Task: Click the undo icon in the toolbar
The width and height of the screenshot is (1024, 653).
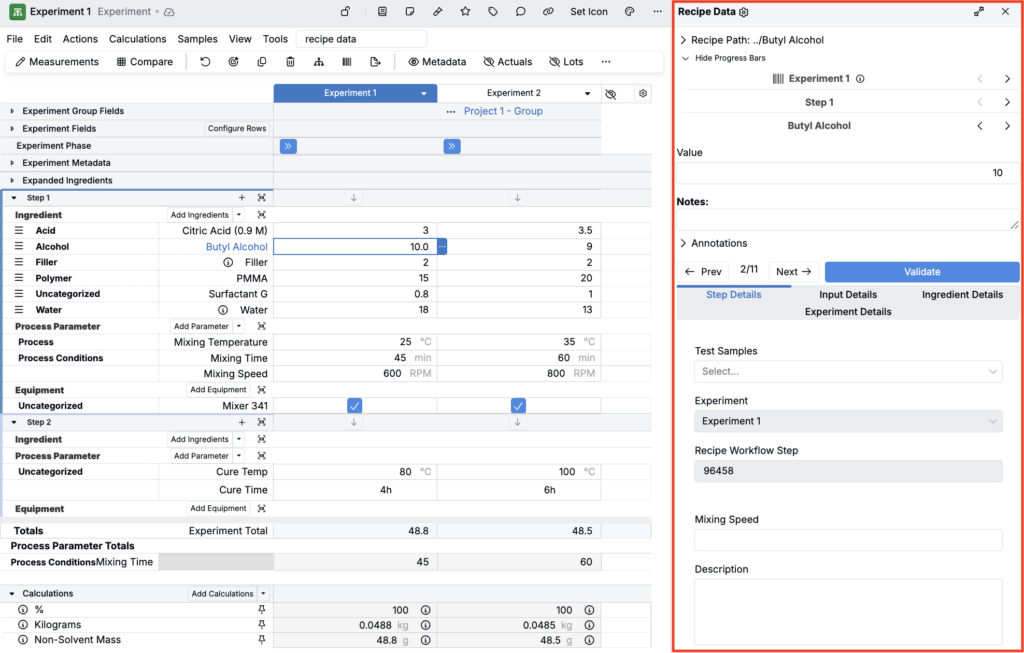Action: (205, 62)
